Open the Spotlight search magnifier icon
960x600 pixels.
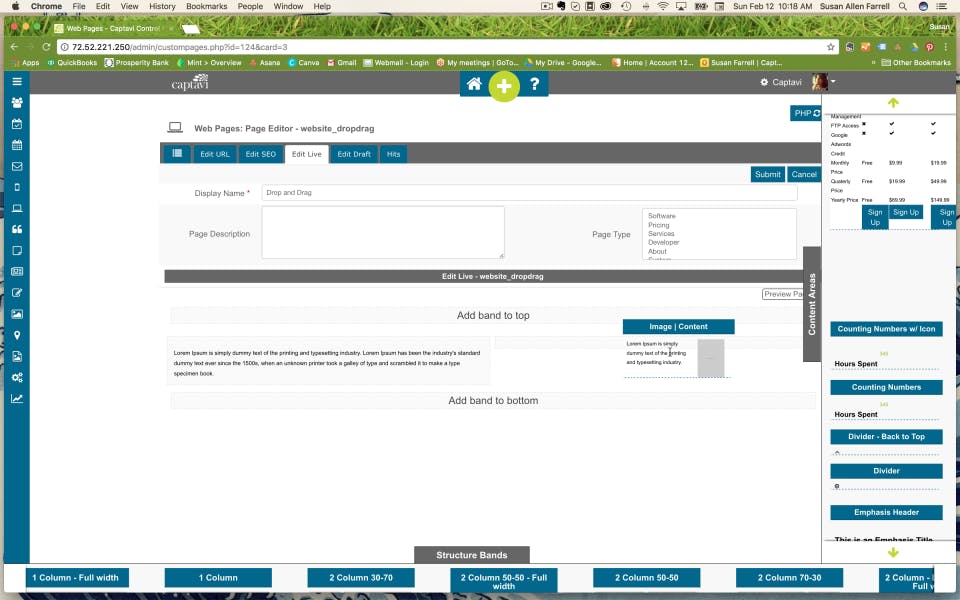click(902, 6)
